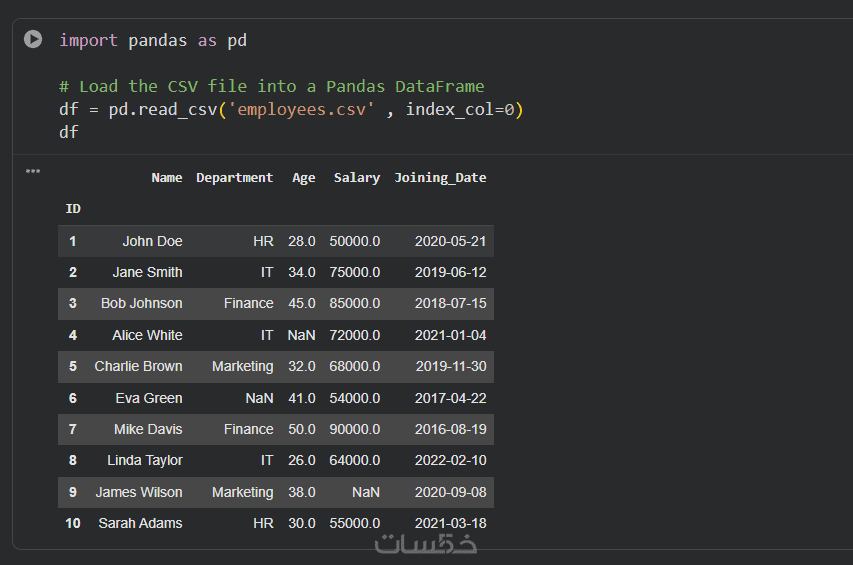Click Bob Johnson's salary value 85000.0
853x565 pixels.
click(354, 303)
